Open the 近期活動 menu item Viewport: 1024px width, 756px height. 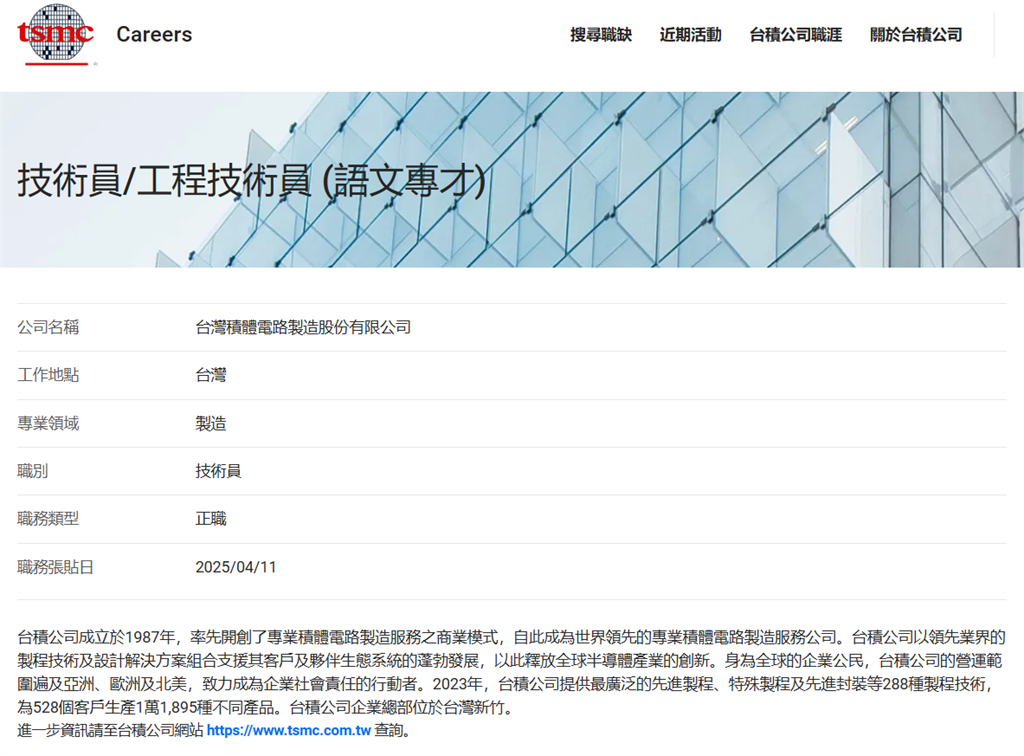click(690, 35)
